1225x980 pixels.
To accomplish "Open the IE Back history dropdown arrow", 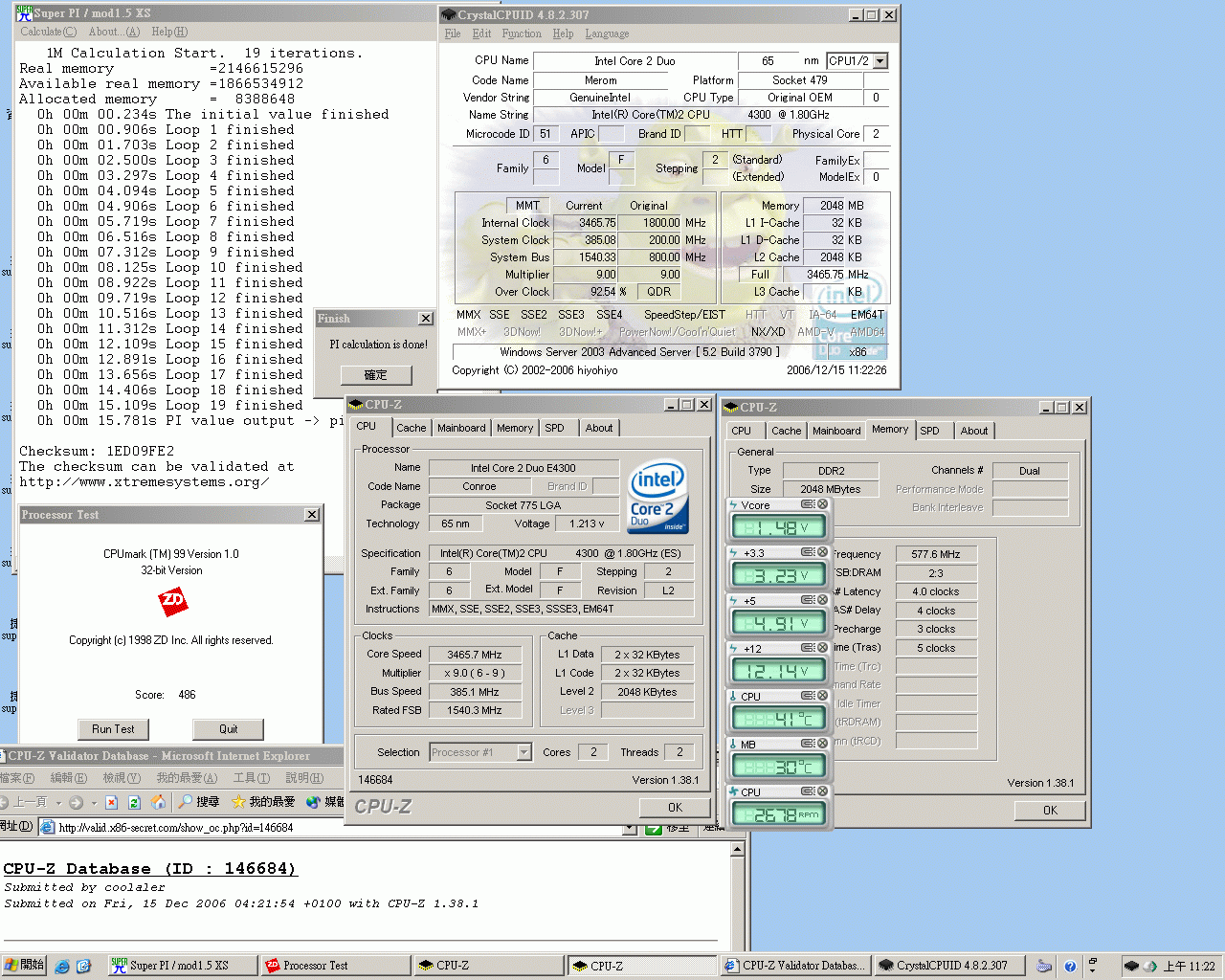I will tap(58, 802).
